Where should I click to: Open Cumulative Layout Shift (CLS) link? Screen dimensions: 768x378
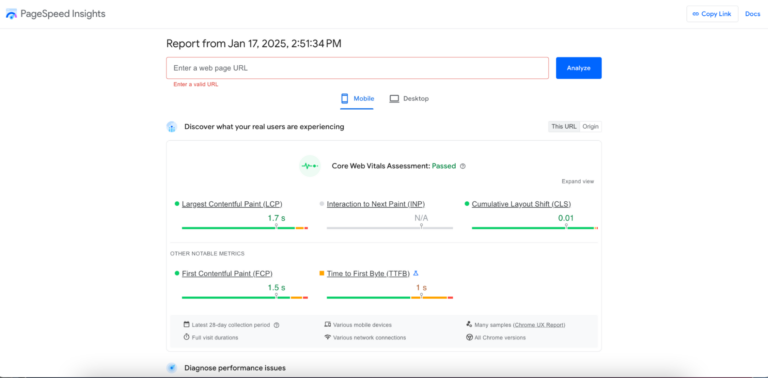(521, 204)
